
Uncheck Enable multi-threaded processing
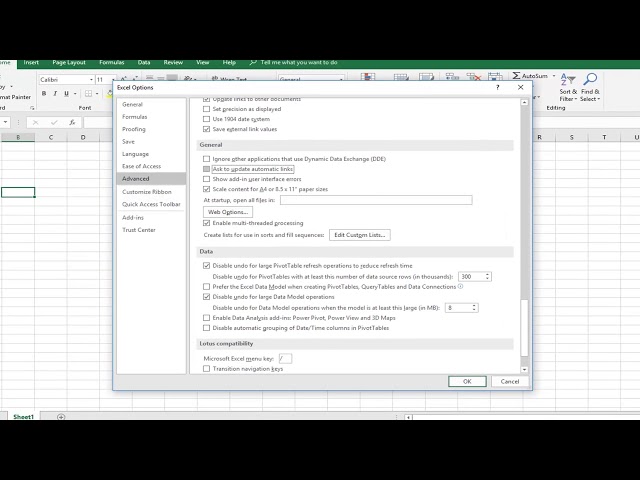click(x=207, y=223)
